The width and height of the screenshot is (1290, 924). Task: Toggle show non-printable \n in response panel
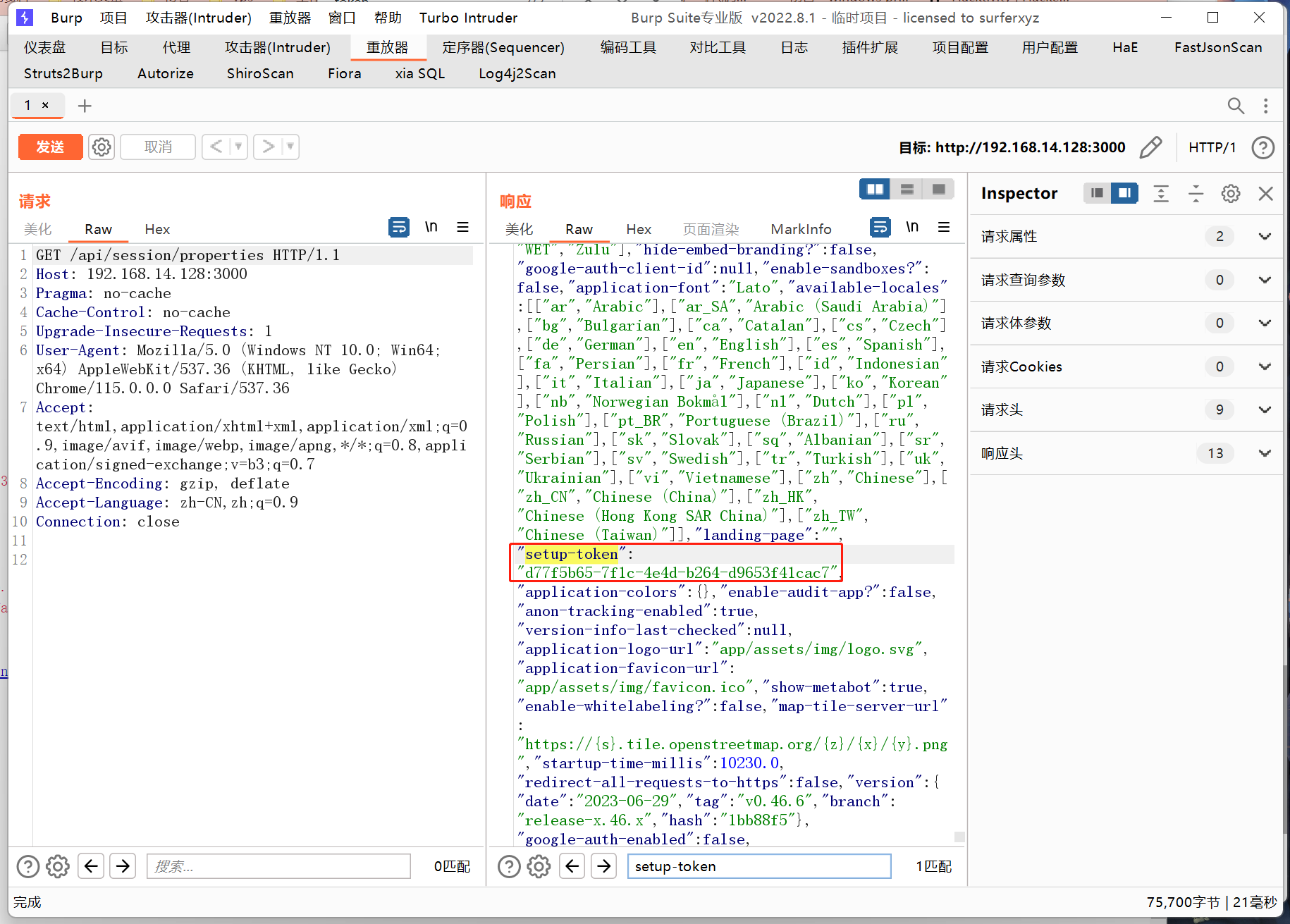(x=912, y=227)
